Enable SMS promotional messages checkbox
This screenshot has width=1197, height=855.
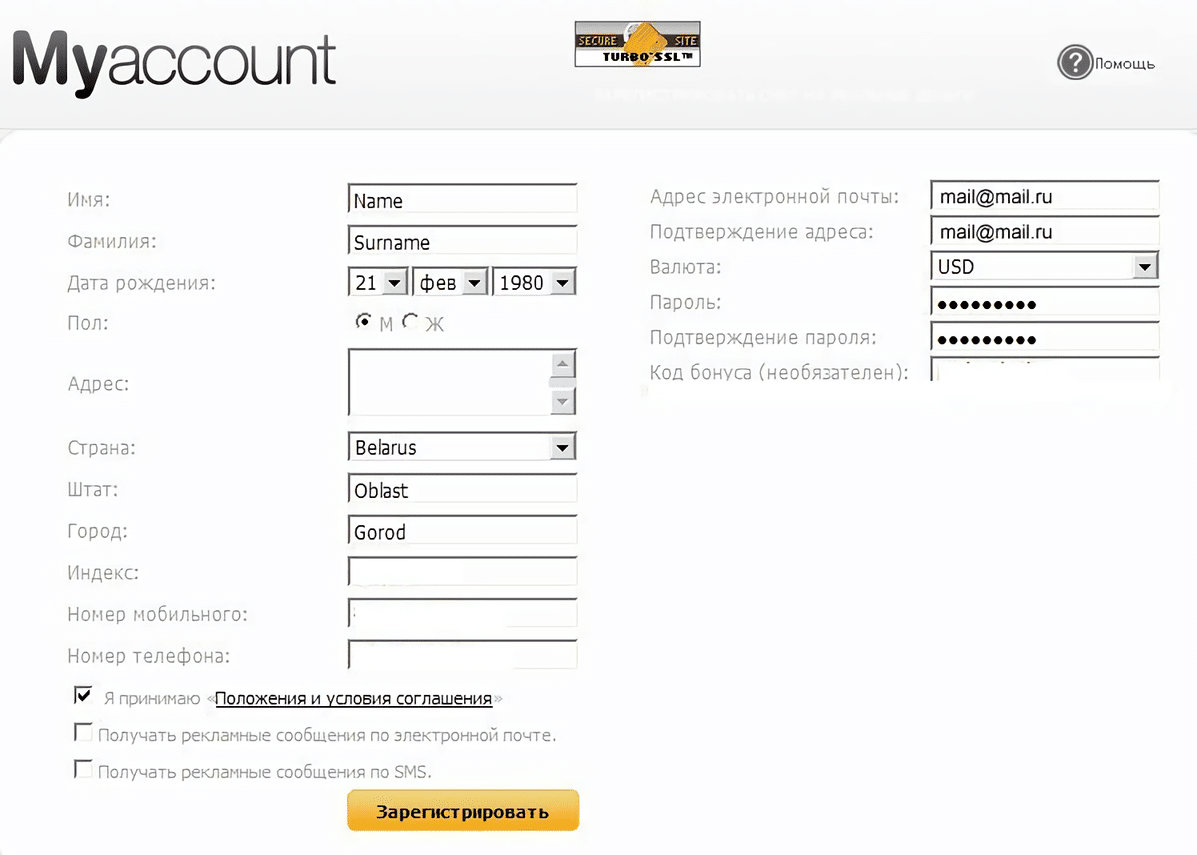[x=83, y=769]
